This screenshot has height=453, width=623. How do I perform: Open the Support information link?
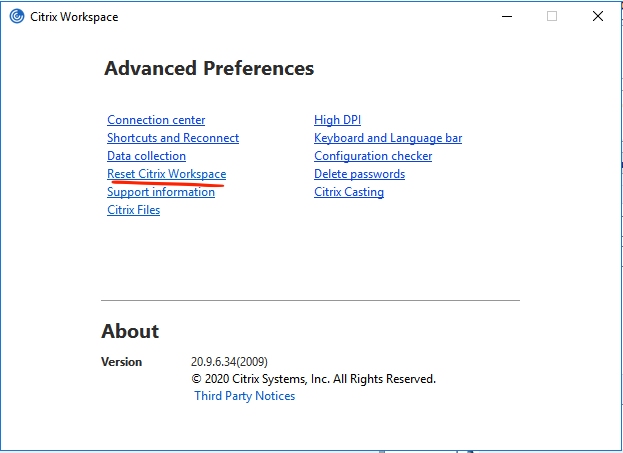[x=160, y=192]
